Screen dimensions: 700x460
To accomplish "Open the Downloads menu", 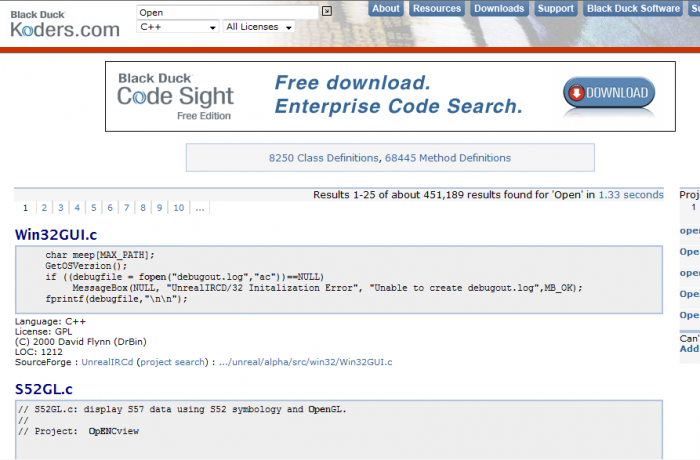I will point(499,8).
